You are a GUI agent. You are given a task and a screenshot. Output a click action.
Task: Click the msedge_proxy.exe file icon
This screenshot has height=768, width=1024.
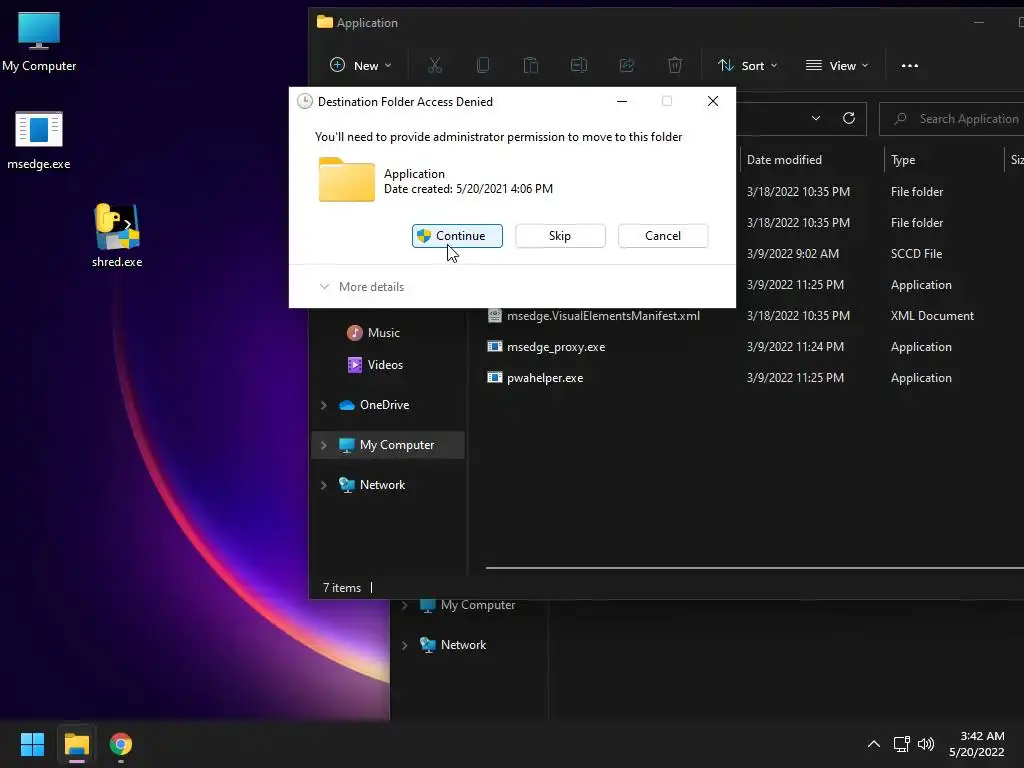[x=495, y=347]
